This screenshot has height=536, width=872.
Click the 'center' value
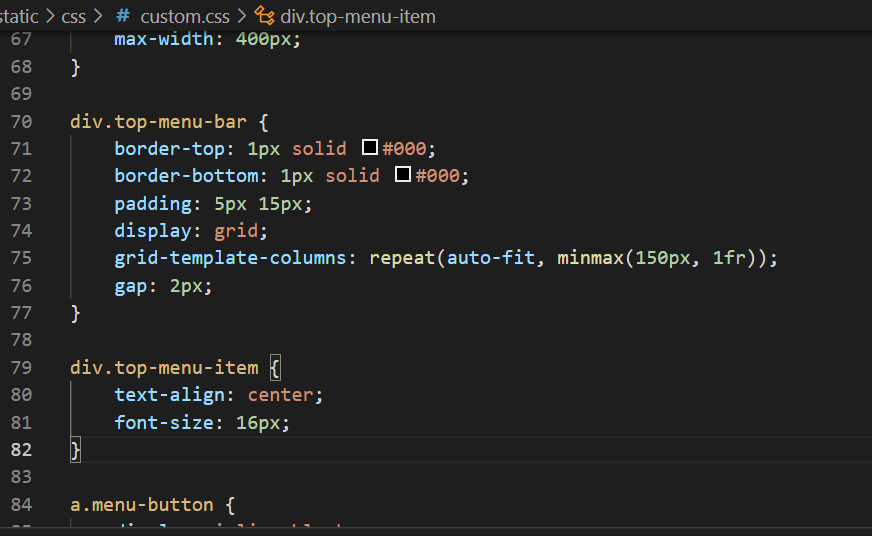coord(281,395)
